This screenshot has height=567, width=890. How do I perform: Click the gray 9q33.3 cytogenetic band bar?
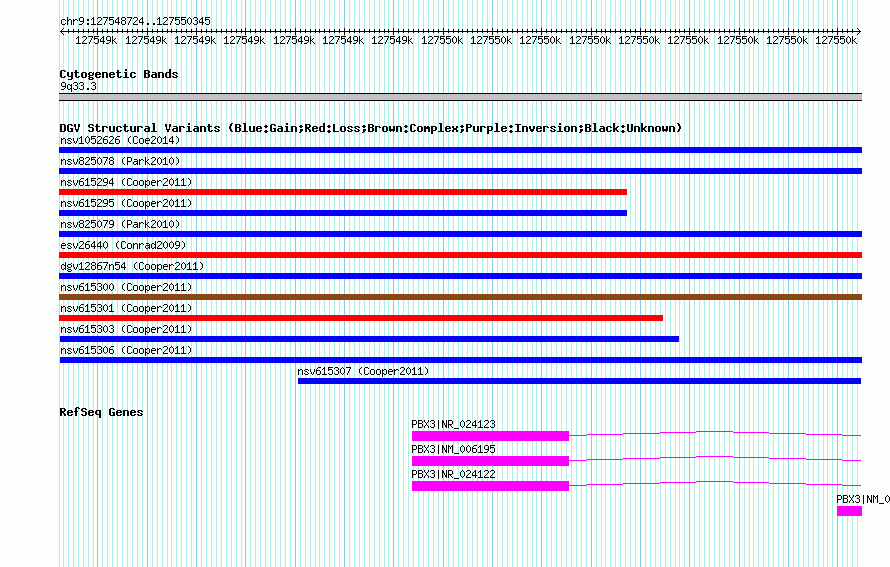(460, 97)
